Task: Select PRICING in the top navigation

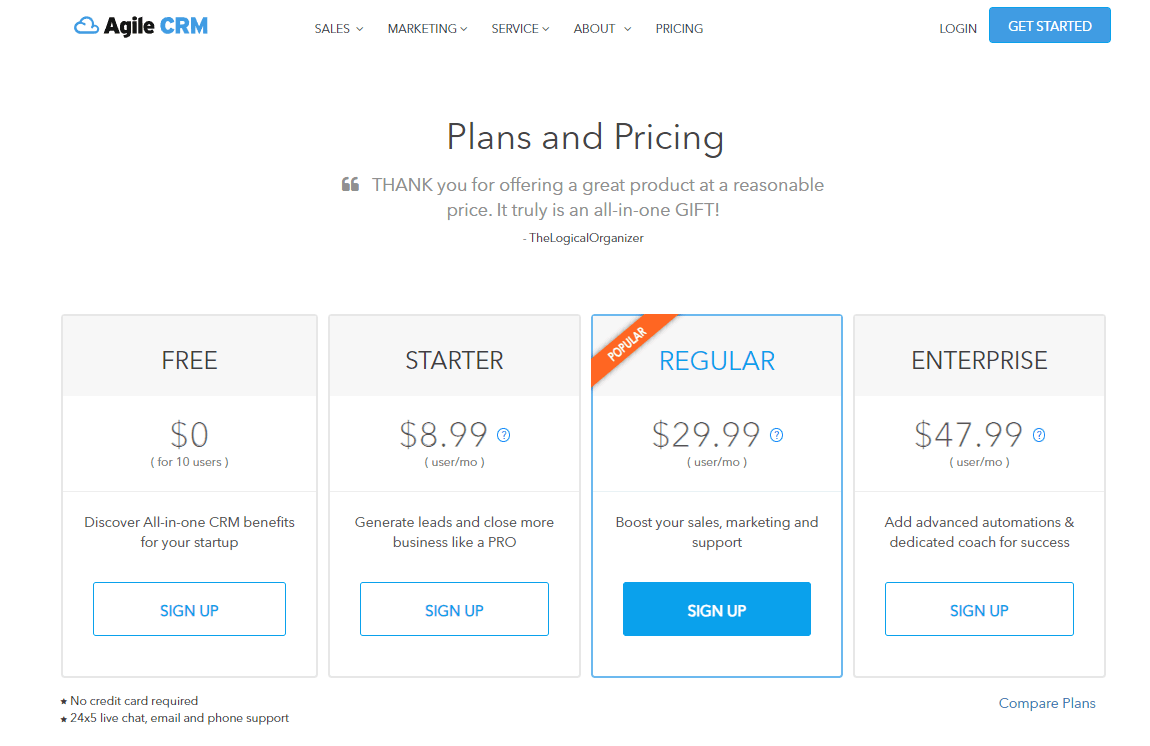Action: pyautogui.click(x=679, y=28)
